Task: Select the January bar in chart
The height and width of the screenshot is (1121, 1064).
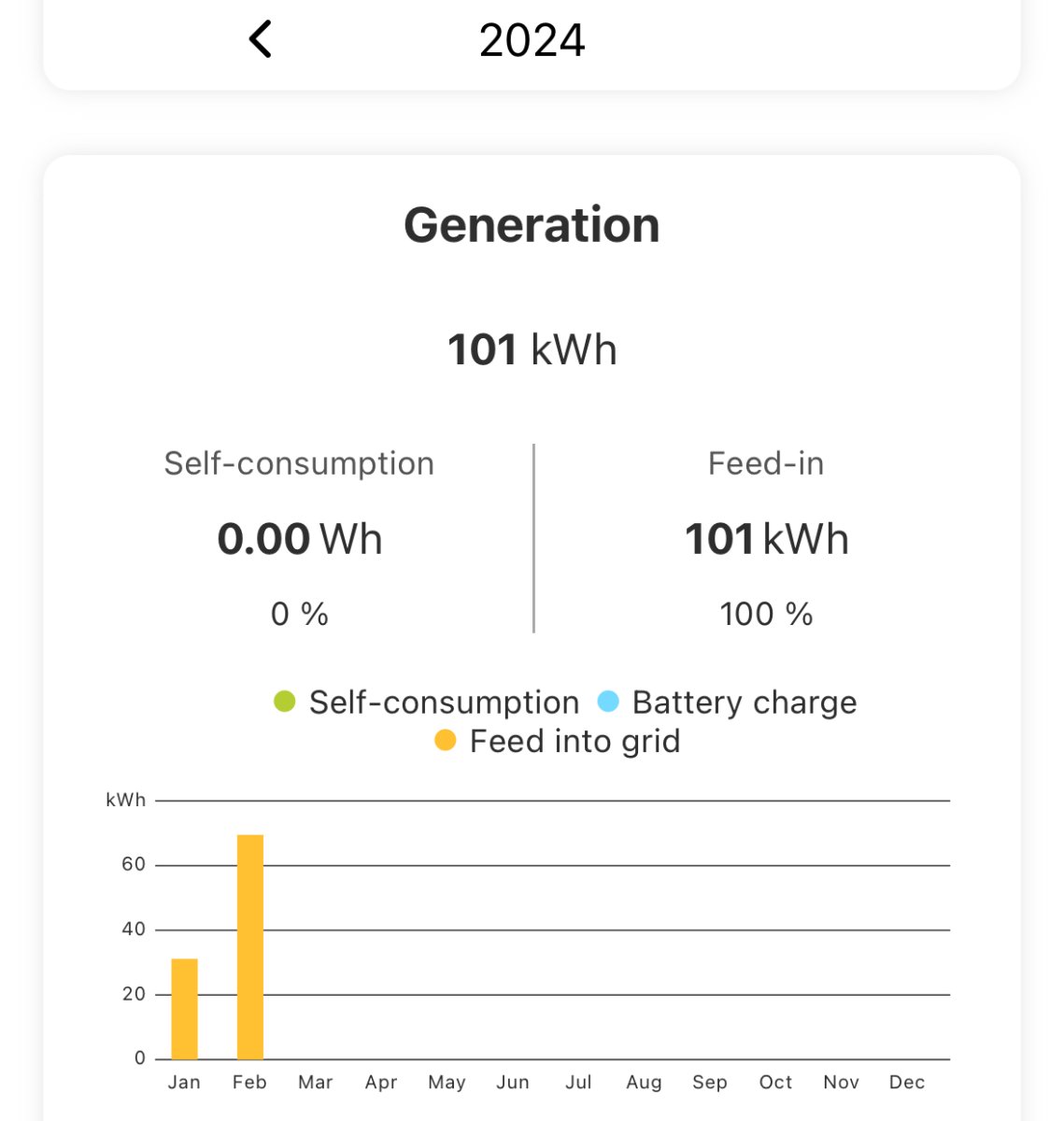Action: tap(184, 1009)
